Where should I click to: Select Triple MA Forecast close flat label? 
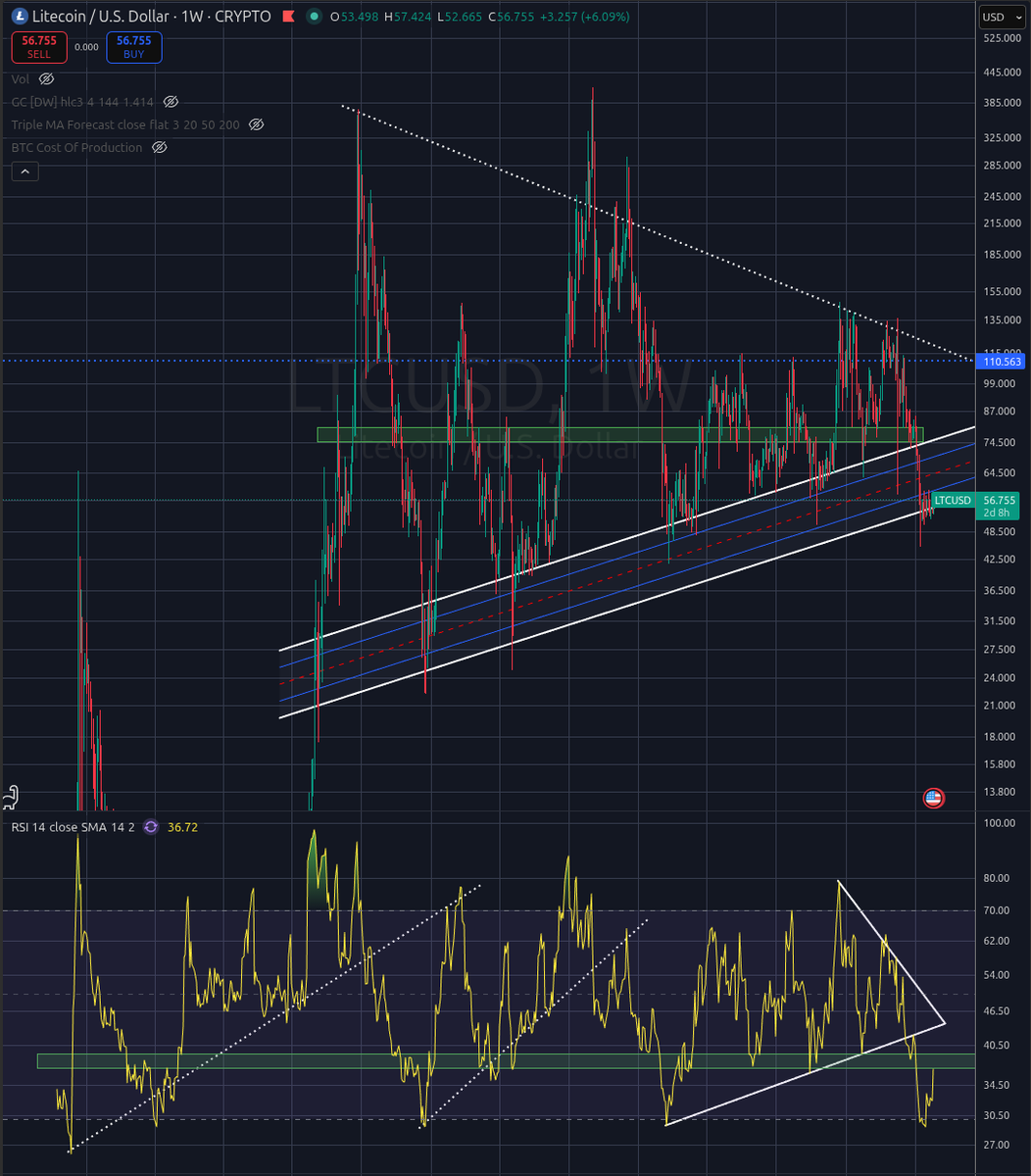(x=126, y=124)
